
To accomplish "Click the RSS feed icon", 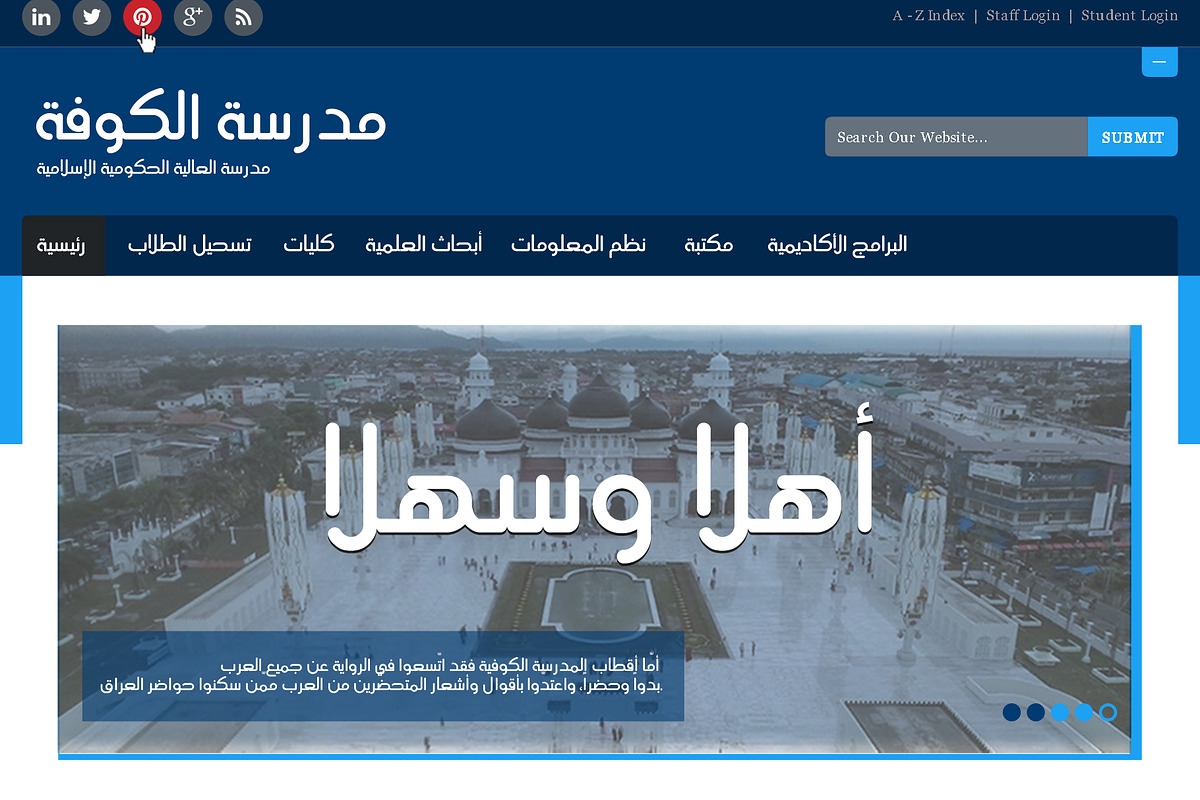I will point(243,17).
